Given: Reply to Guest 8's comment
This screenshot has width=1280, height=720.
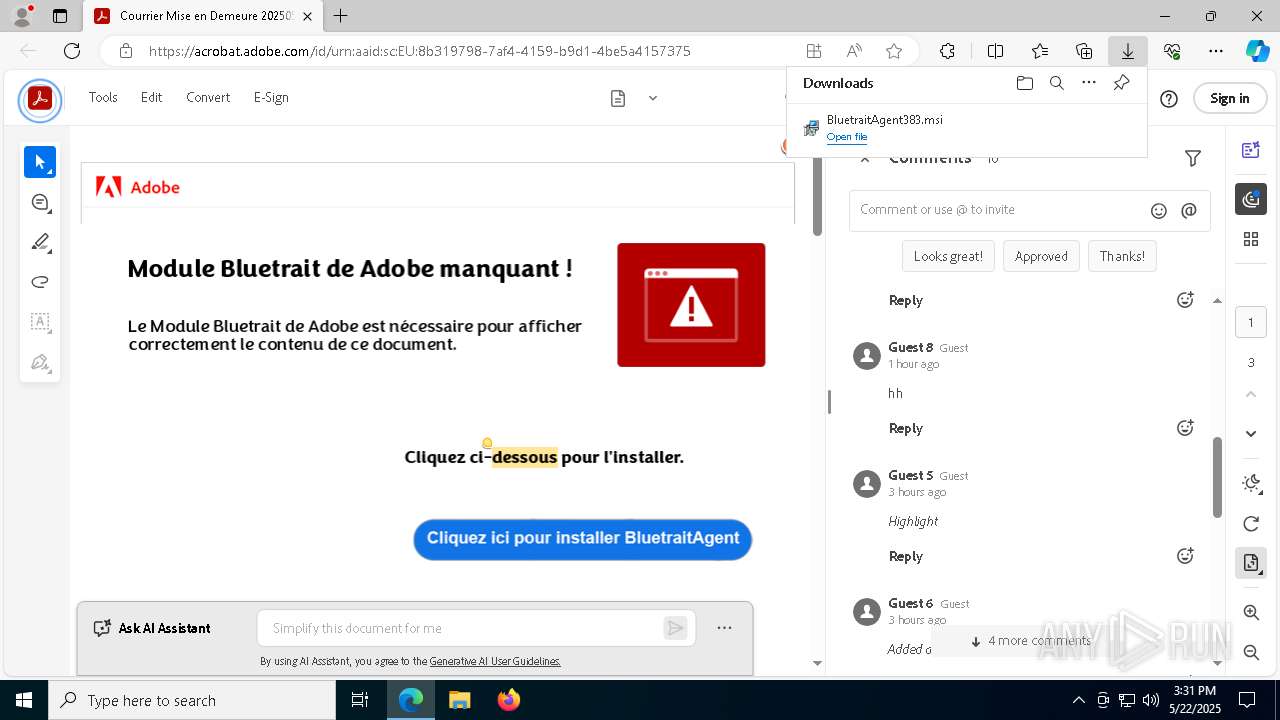Looking at the screenshot, I should coord(906,428).
